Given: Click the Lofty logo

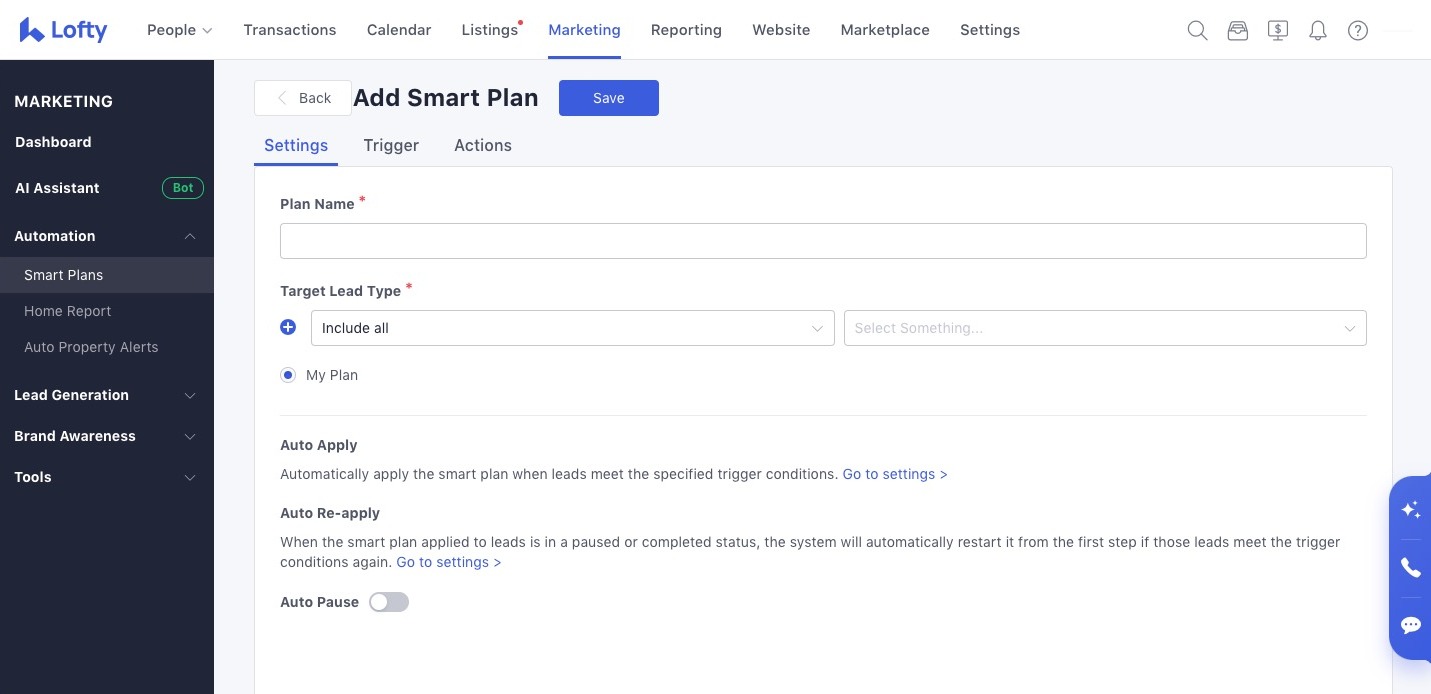Looking at the screenshot, I should pyautogui.click(x=63, y=30).
